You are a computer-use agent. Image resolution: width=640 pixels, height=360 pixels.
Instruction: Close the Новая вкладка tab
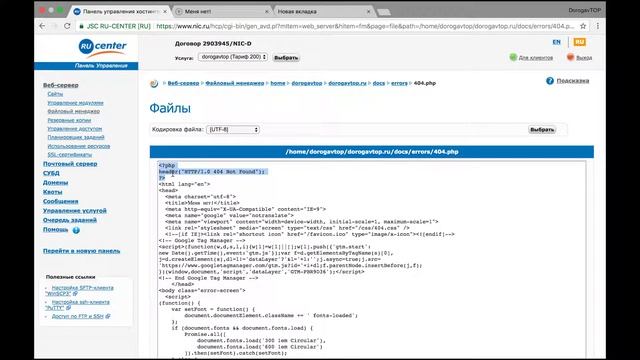coord(369,11)
